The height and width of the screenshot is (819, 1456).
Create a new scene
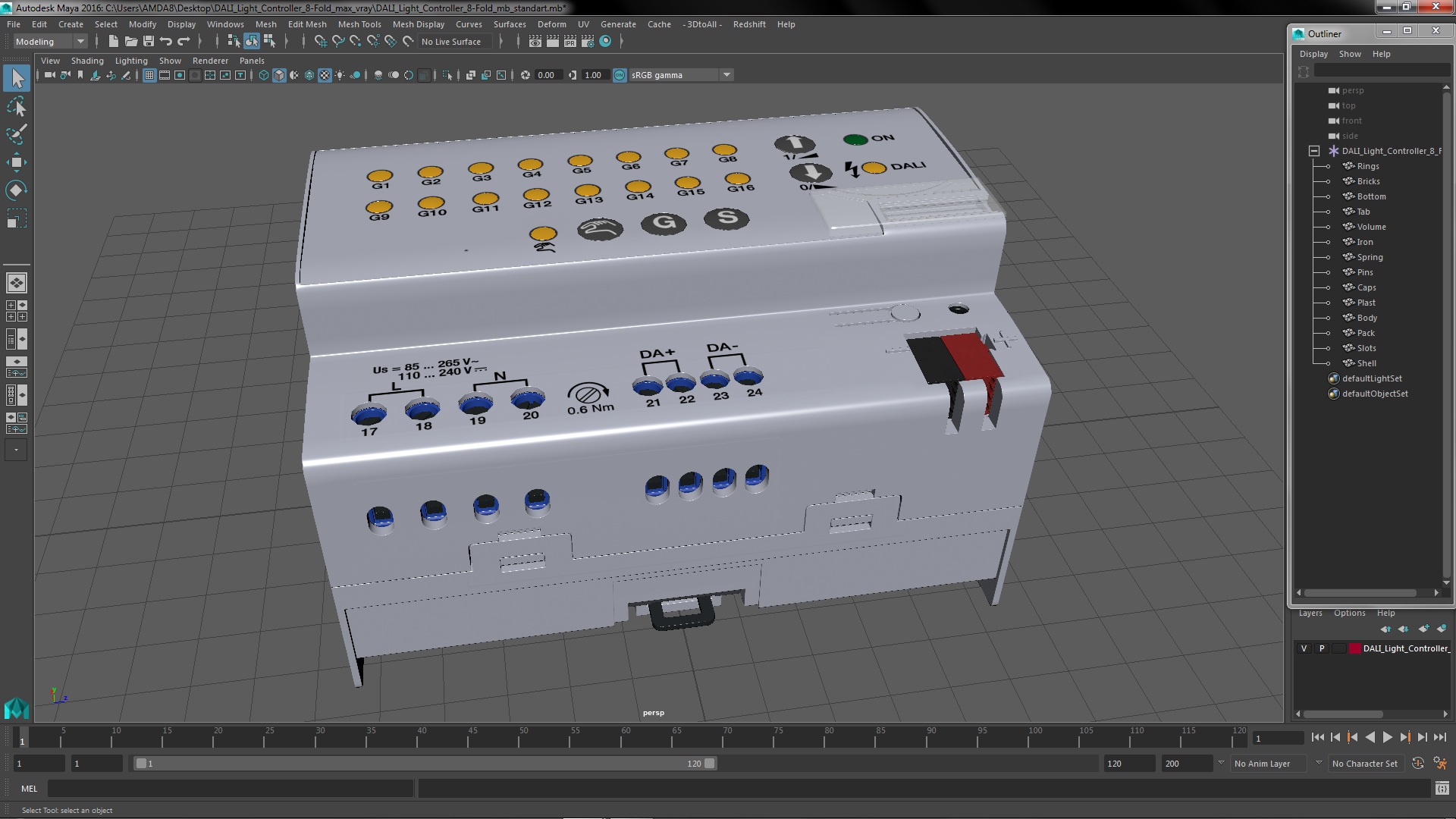[x=114, y=42]
